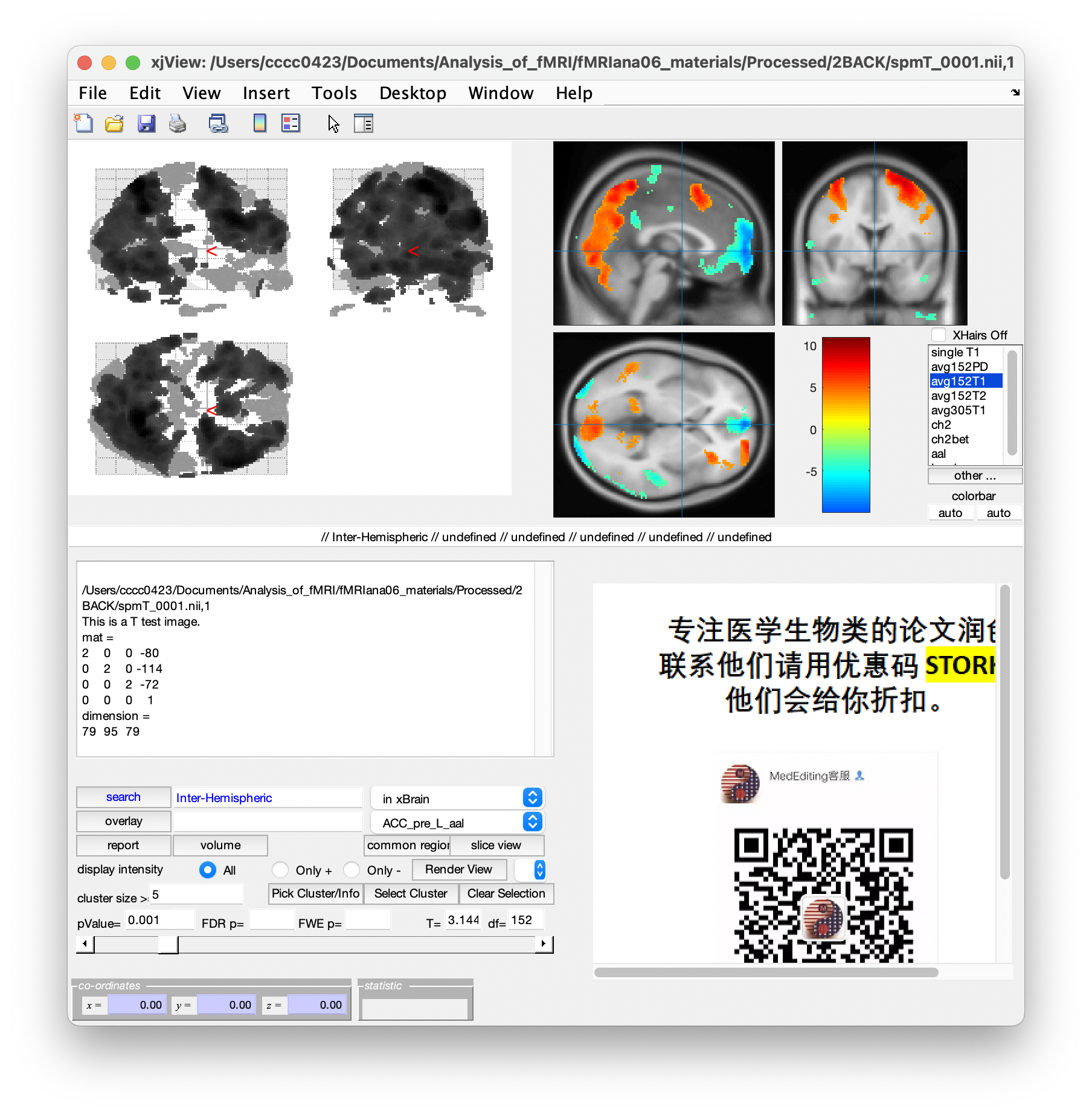Click the p-value slider left arrow
This screenshot has width=1092, height=1115.
click(x=85, y=944)
